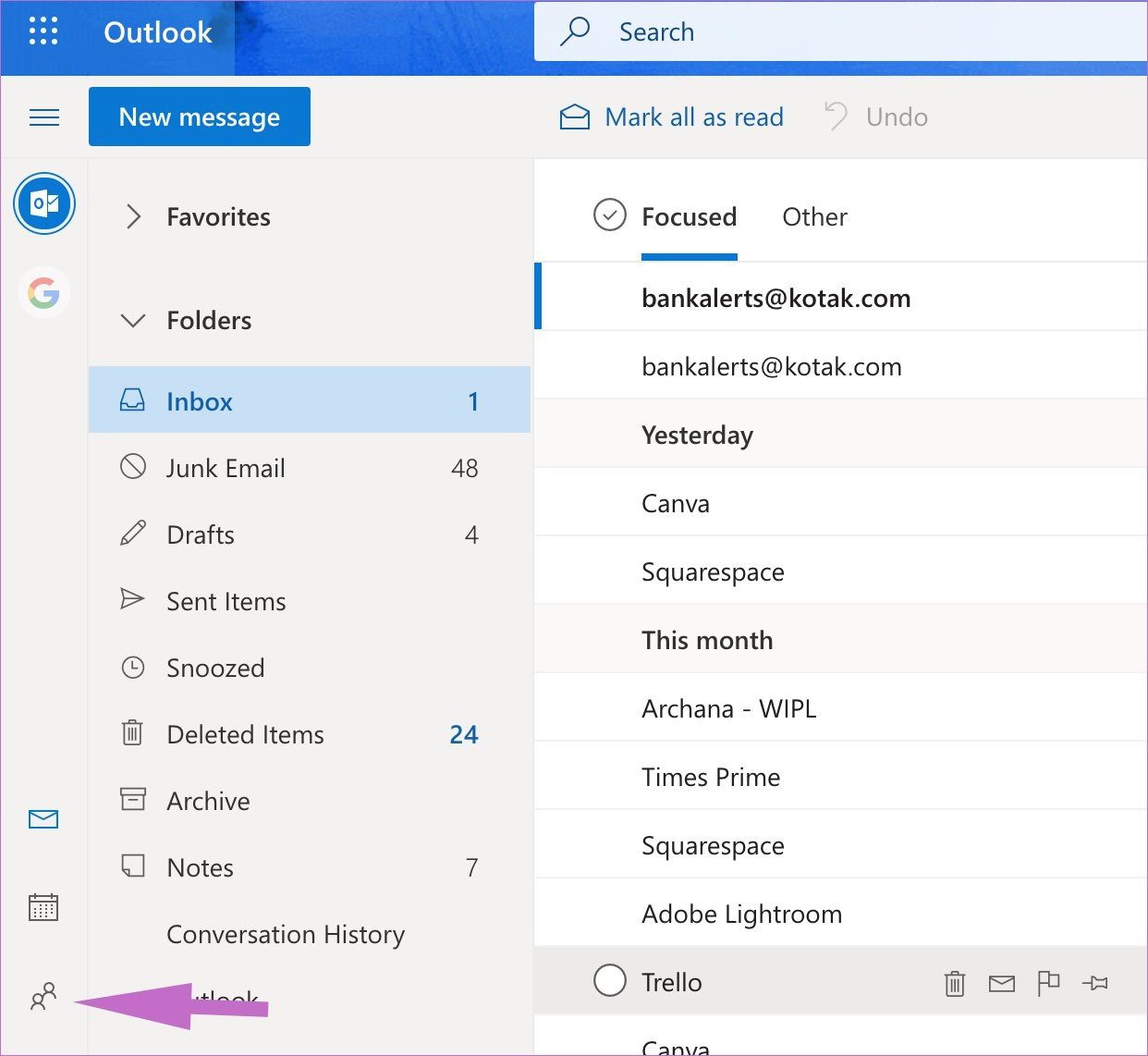Open the app launcher grid
The height and width of the screenshot is (1056, 1148).
tap(43, 31)
